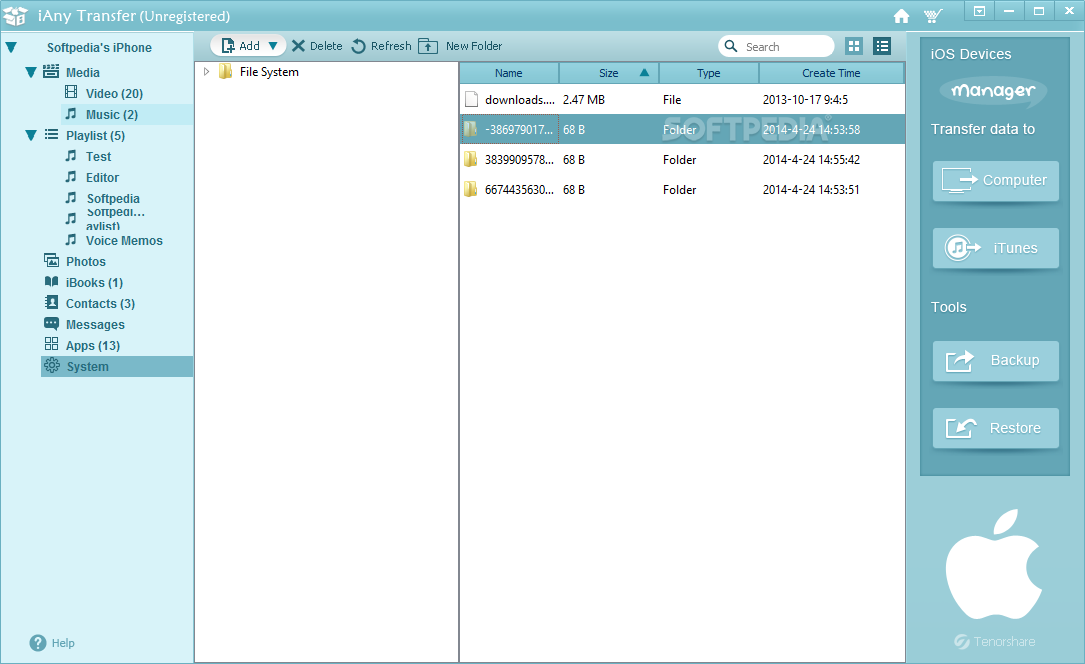Switch to list details view
1085x664 pixels.
[882, 46]
